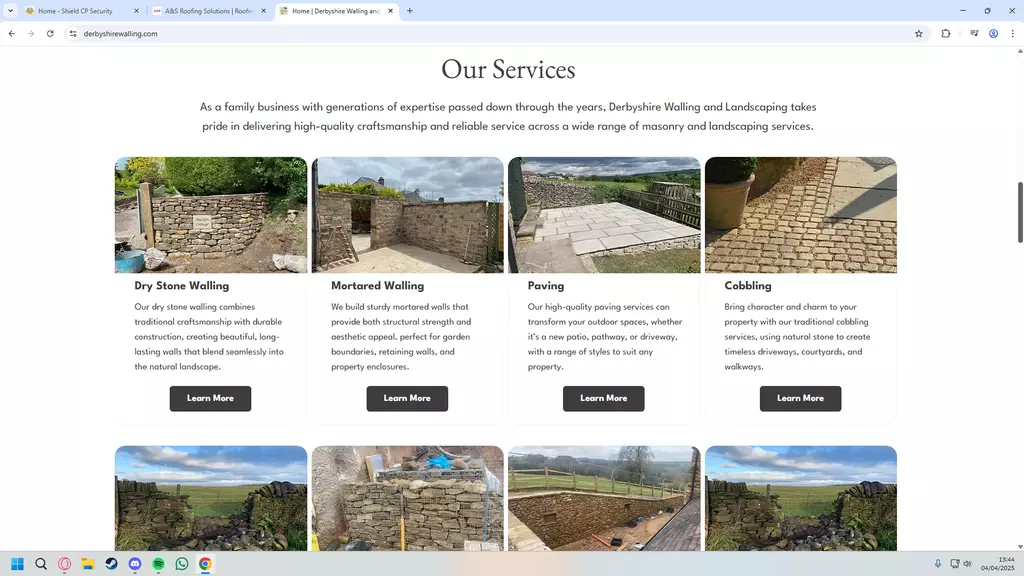Click Learn More under Paving

coord(603,398)
